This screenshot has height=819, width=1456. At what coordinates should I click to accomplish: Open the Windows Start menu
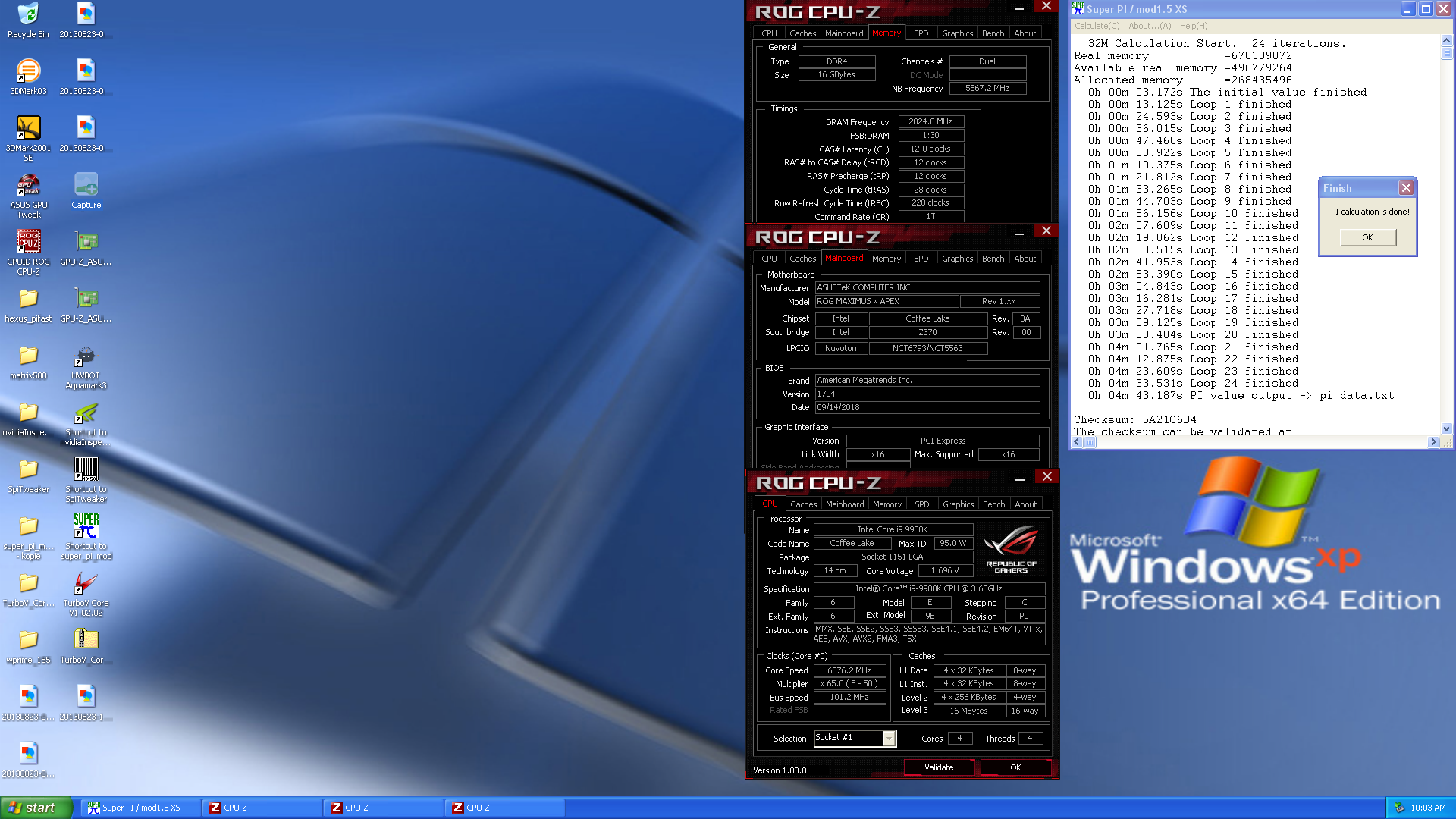pyautogui.click(x=36, y=808)
